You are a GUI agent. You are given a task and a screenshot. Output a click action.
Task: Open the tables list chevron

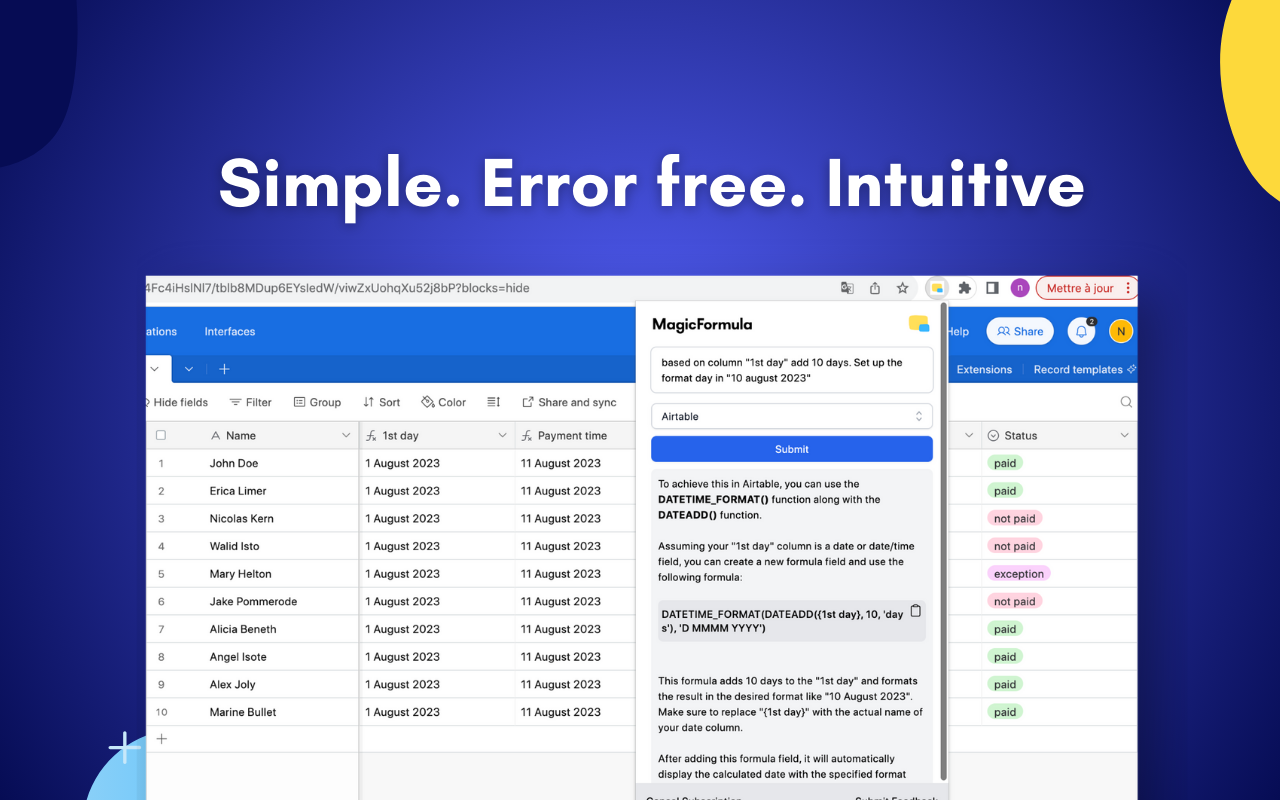click(189, 369)
